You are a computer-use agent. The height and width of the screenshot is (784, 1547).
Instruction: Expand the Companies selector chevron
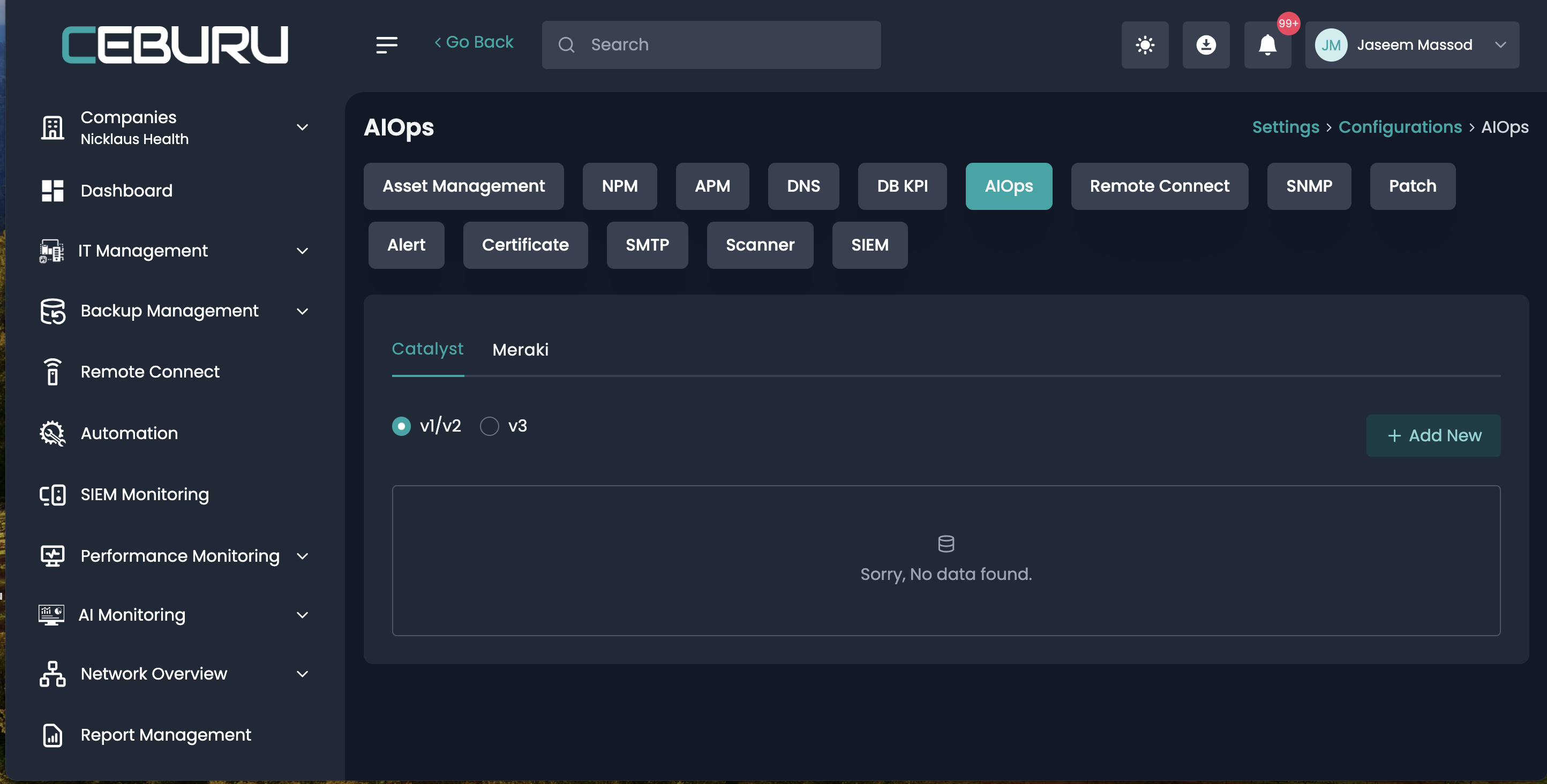tap(302, 127)
